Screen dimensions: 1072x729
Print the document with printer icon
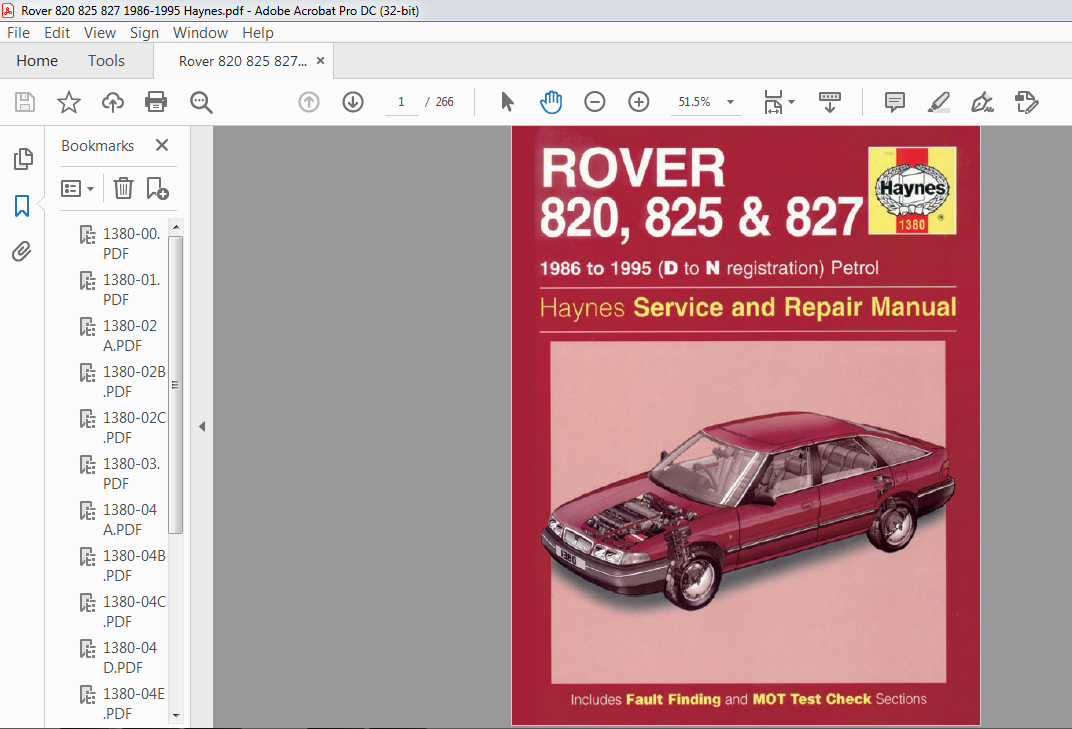(x=156, y=103)
